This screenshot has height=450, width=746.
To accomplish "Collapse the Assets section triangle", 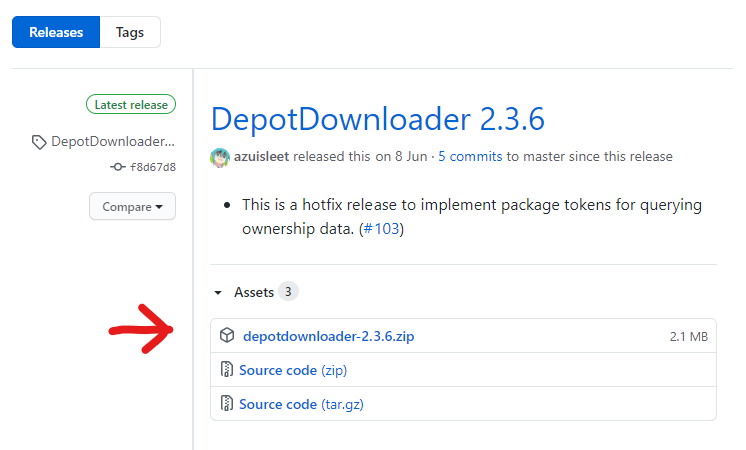I will pyautogui.click(x=218, y=293).
